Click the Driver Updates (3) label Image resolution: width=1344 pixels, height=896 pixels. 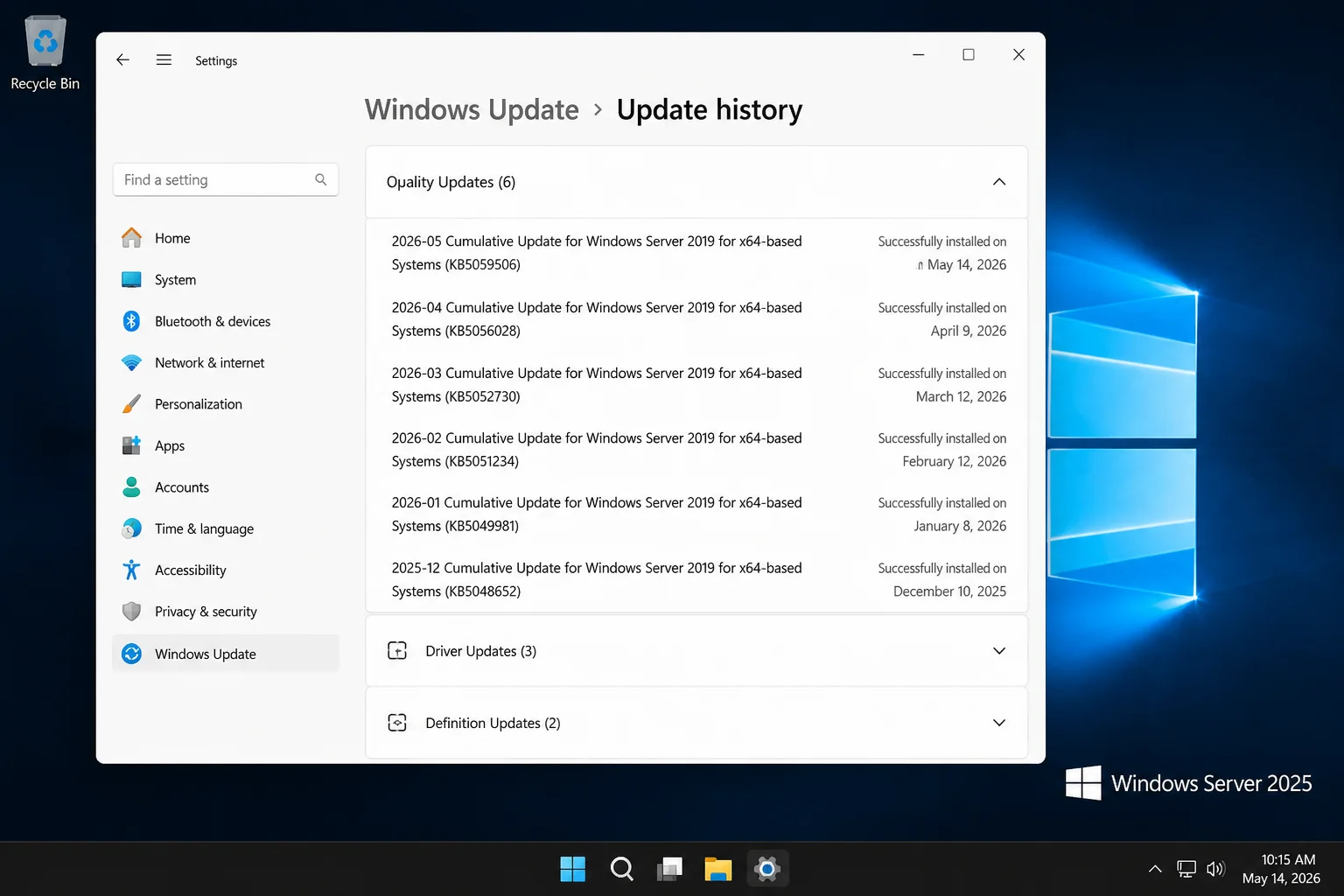[x=480, y=651]
